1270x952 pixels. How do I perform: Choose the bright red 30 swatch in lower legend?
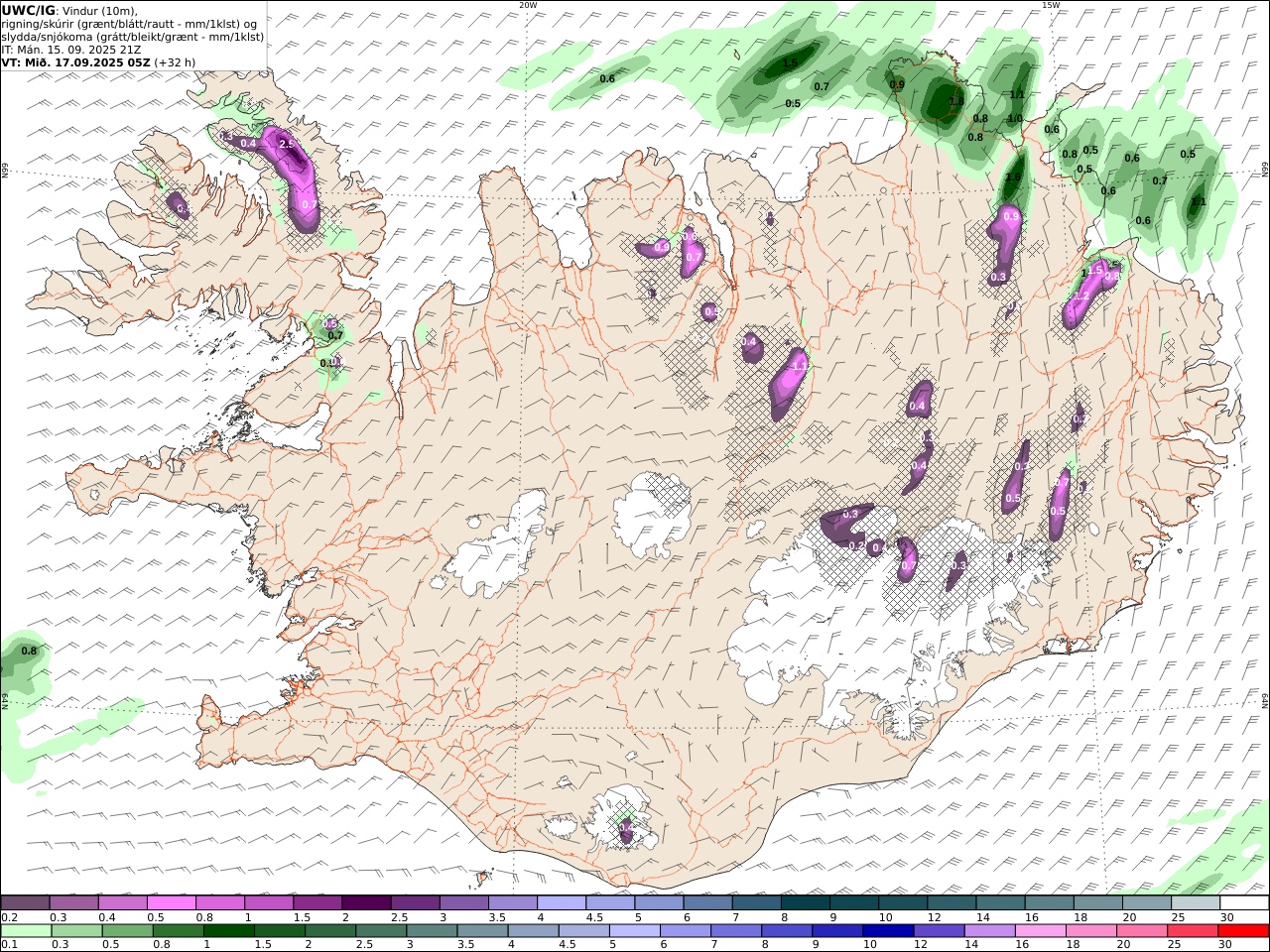(x=1243, y=931)
